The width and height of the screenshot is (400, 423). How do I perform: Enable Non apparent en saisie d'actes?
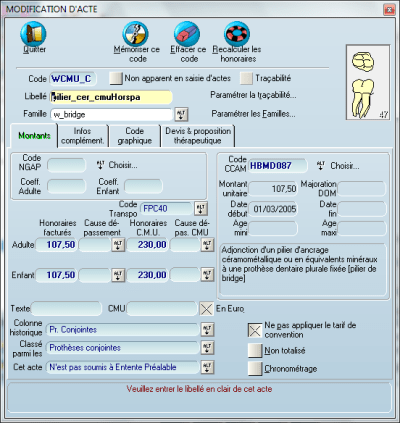[x=116, y=78]
